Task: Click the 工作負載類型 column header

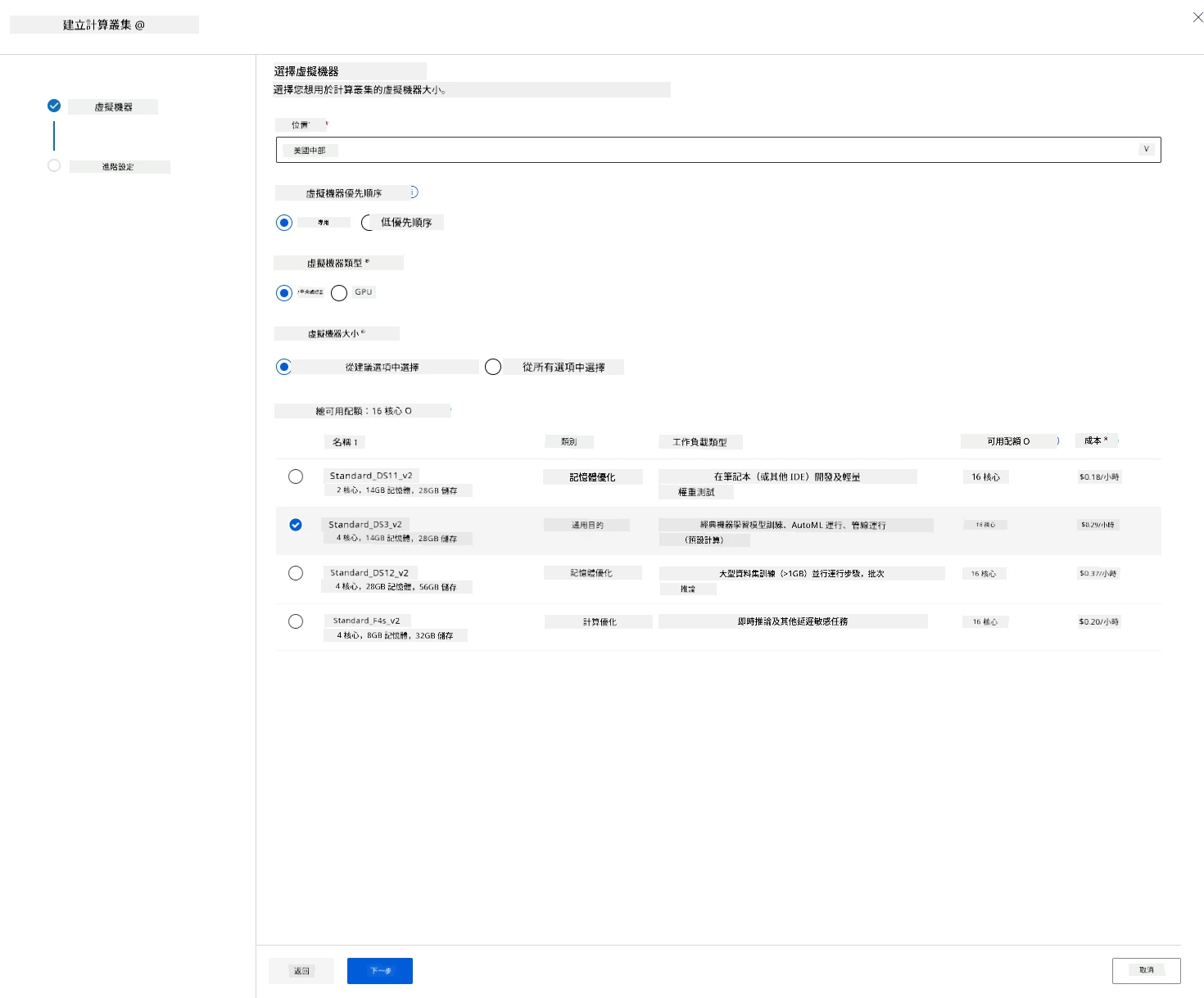Action: 700,442
